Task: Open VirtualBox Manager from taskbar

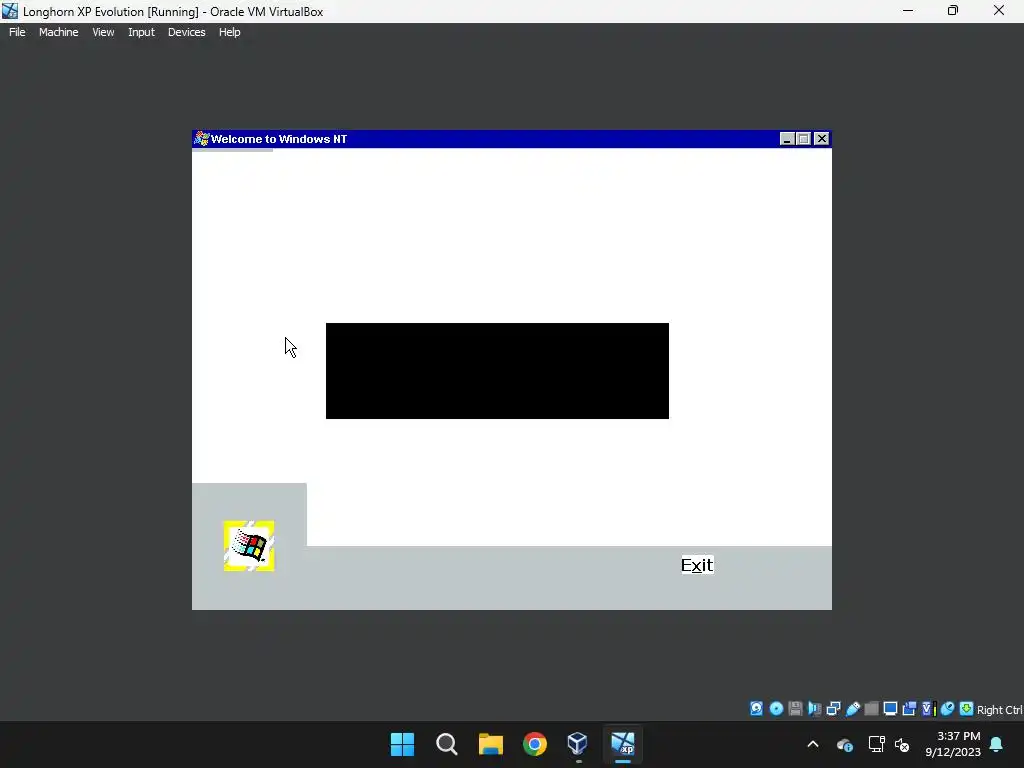Action: tap(578, 744)
